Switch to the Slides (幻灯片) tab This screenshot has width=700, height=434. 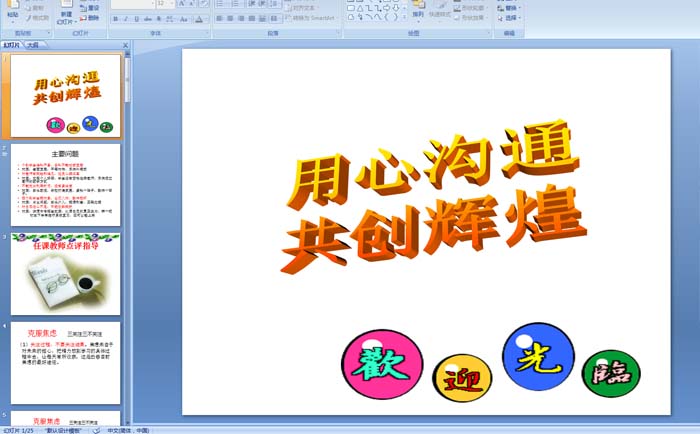(12, 45)
